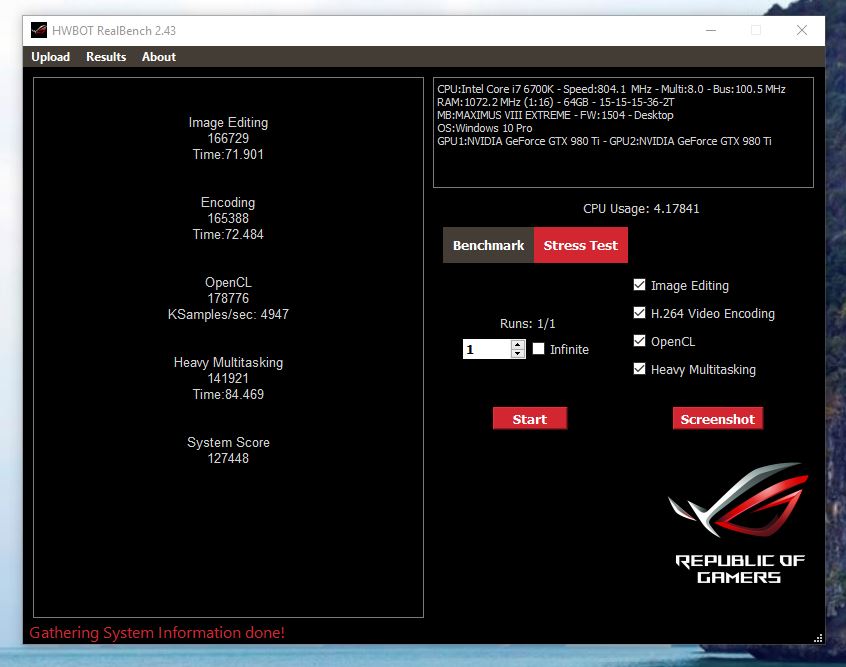Click the HWBOT RealBench 2.43 title text
This screenshot has width=846, height=667.
pyautogui.click(x=114, y=31)
